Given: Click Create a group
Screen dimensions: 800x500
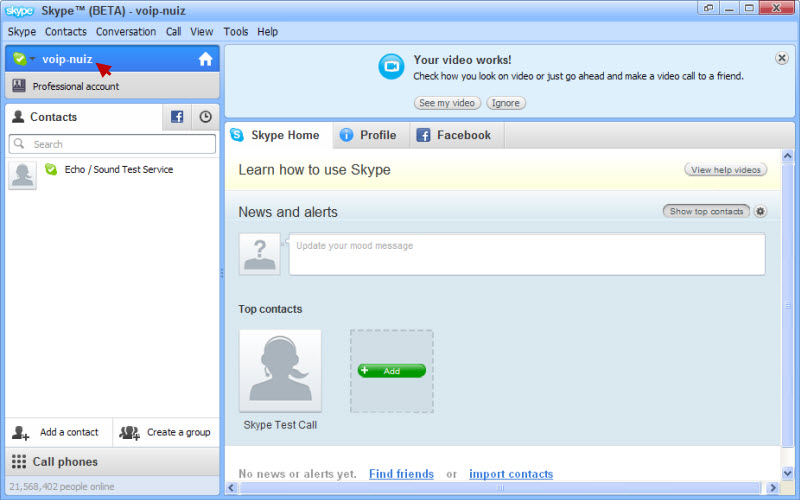Looking at the screenshot, I should point(166,432).
